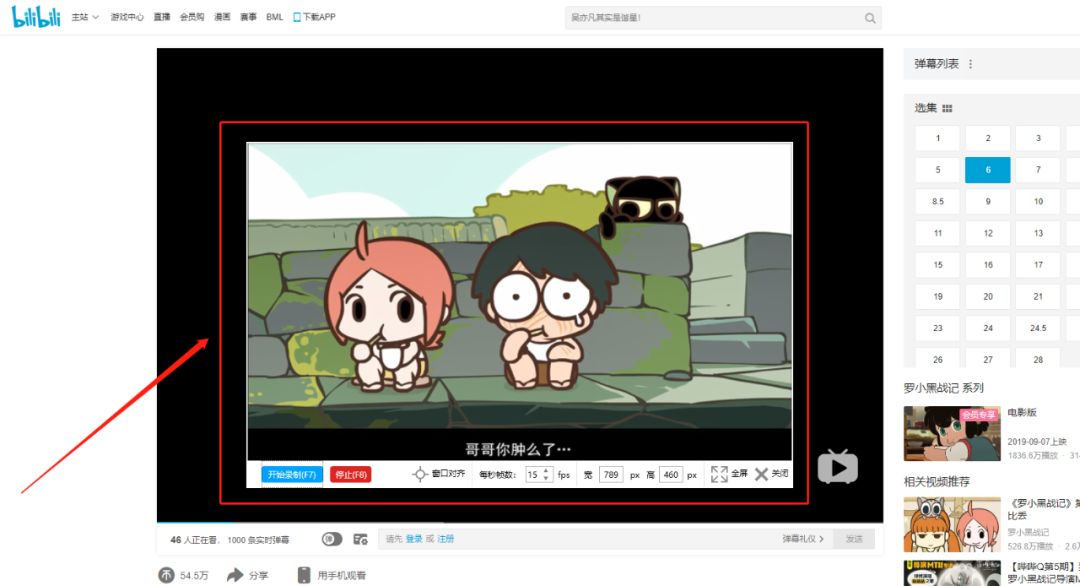Open 赛事 in top navigation
Viewport: 1080px width, 586px height.
tap(248, 17)
